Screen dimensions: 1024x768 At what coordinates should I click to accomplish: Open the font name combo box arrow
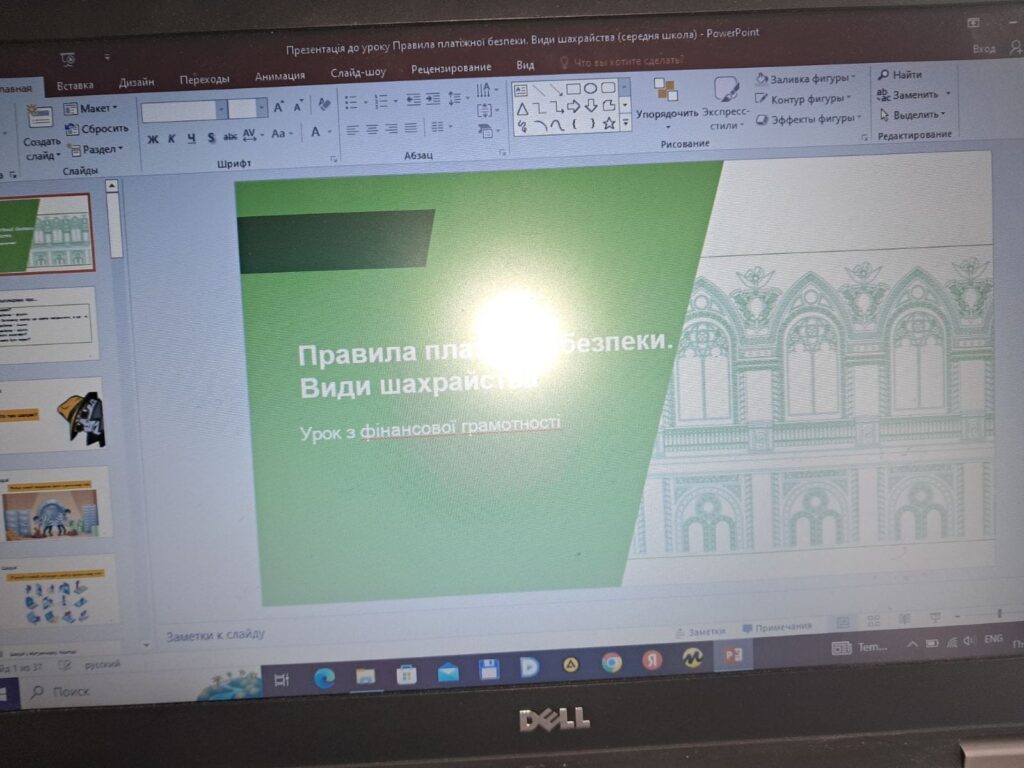(222, 109)
